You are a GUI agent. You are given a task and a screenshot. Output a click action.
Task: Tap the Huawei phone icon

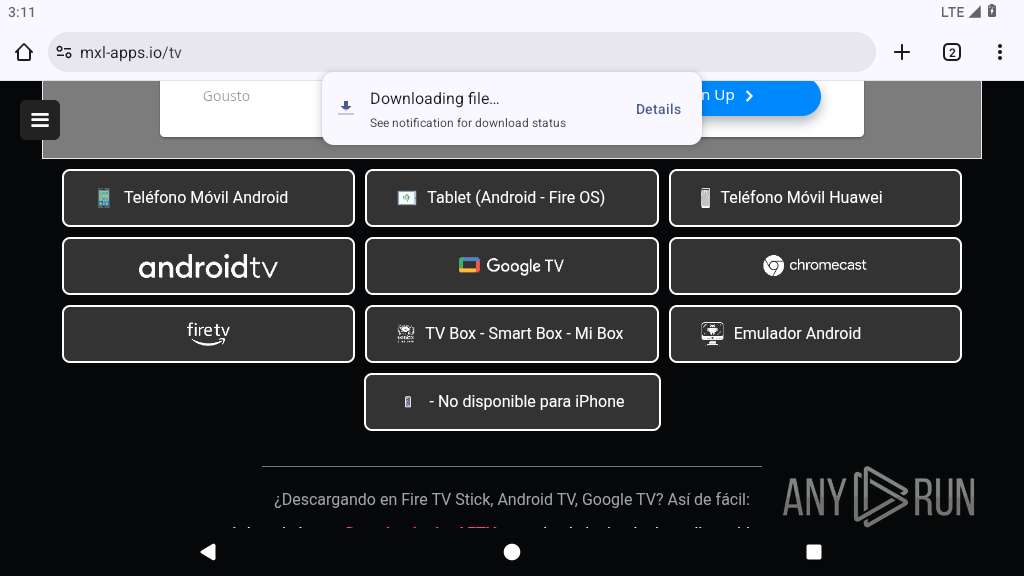[x=705, y=198]
